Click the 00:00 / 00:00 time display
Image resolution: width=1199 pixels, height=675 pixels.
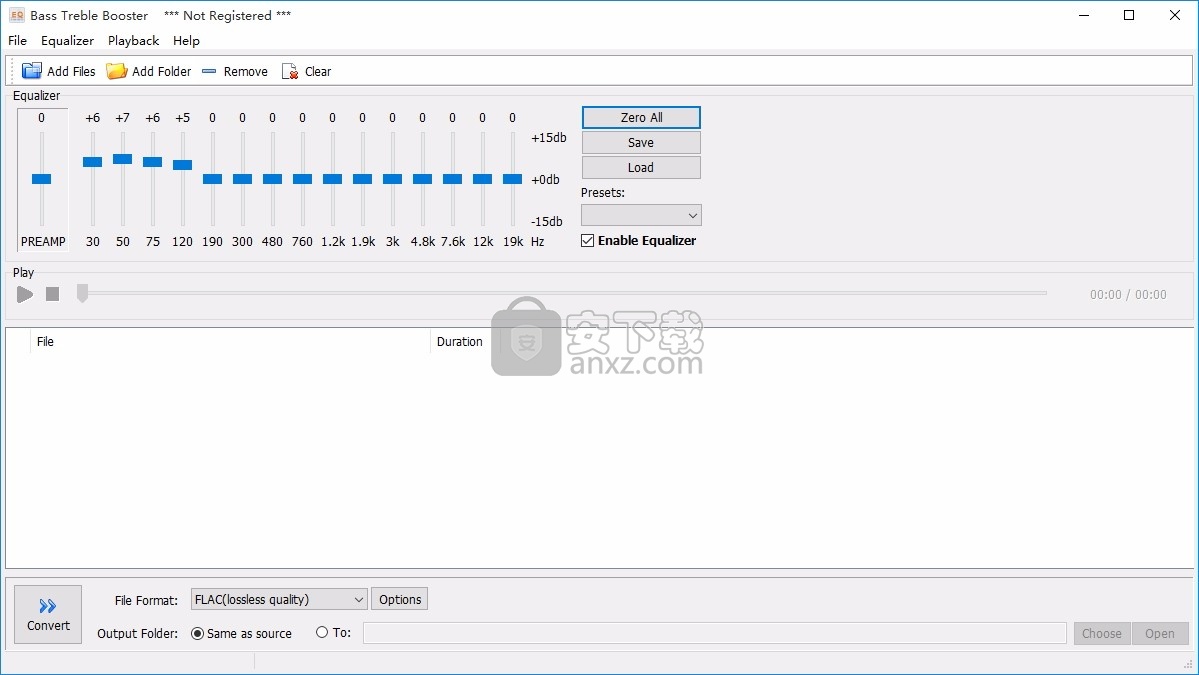coord(1128,295)
